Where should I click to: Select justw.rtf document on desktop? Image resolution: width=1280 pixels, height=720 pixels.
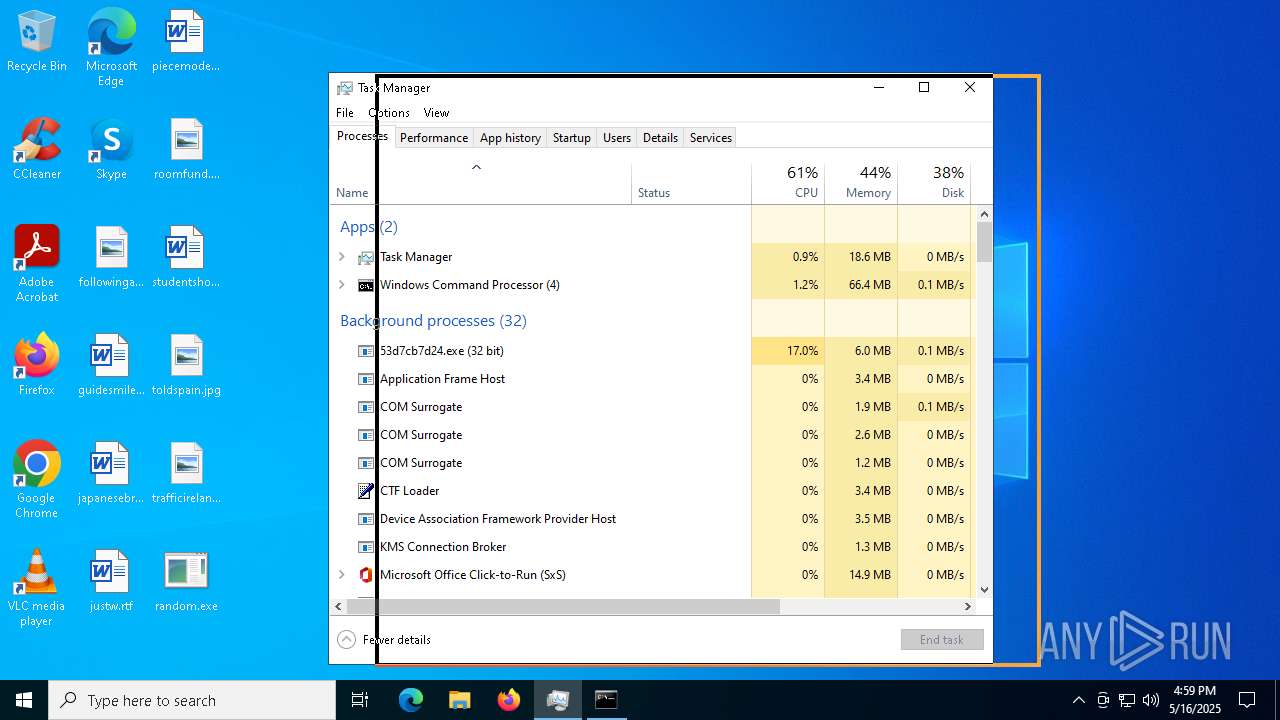click(x=111, y=582)
